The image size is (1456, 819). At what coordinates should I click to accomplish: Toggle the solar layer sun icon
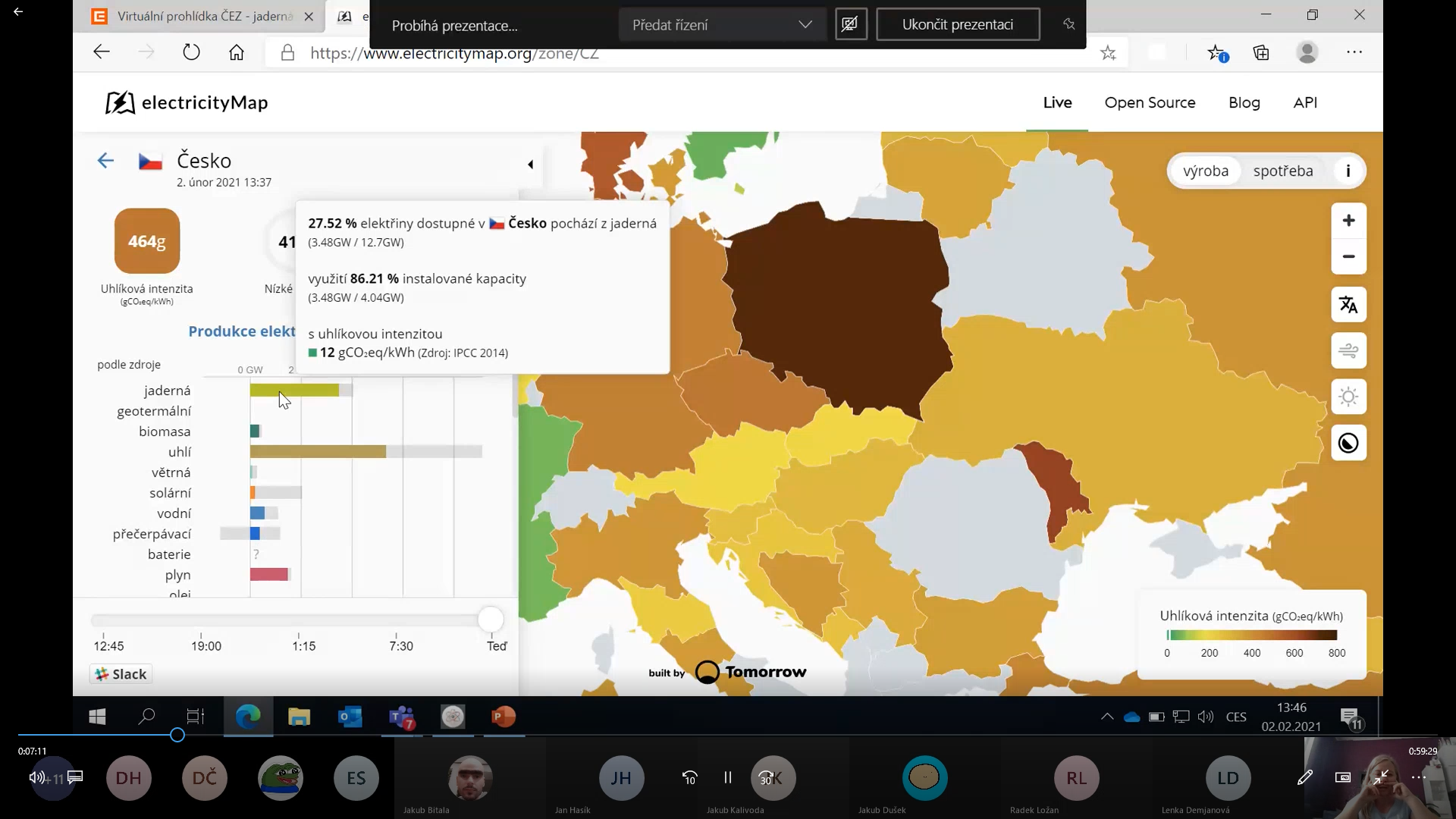pyautogui.click(x=1348, y=397)
